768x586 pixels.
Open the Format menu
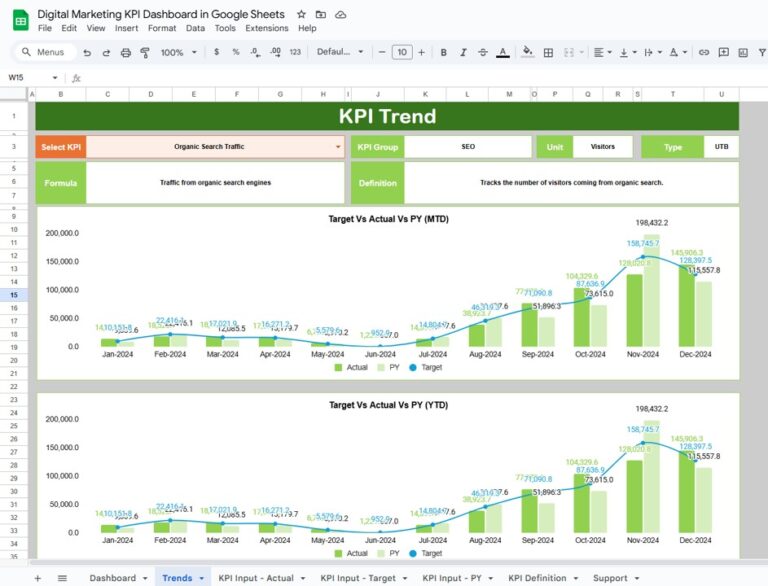(x=162, y=28)
